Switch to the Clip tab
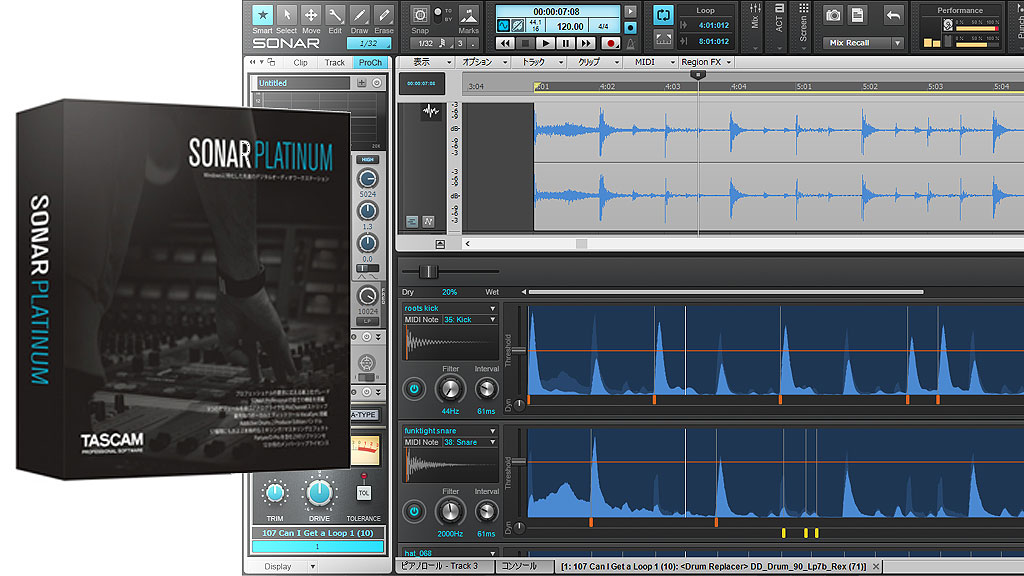Image resolution: width=1024 pixels, height=576 pixels. coord(300,63)
